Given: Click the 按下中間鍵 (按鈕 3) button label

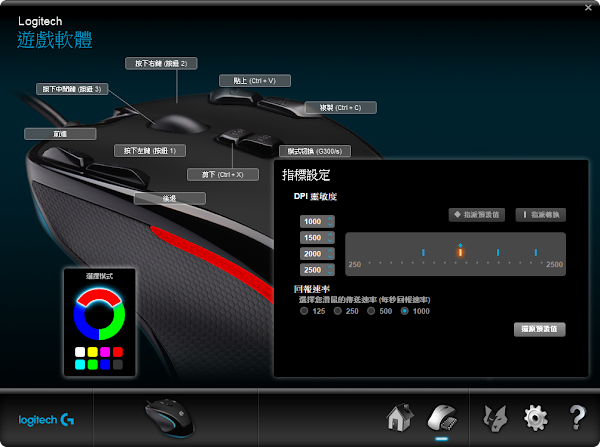Looking at the screenshot, I should point(72,89).
